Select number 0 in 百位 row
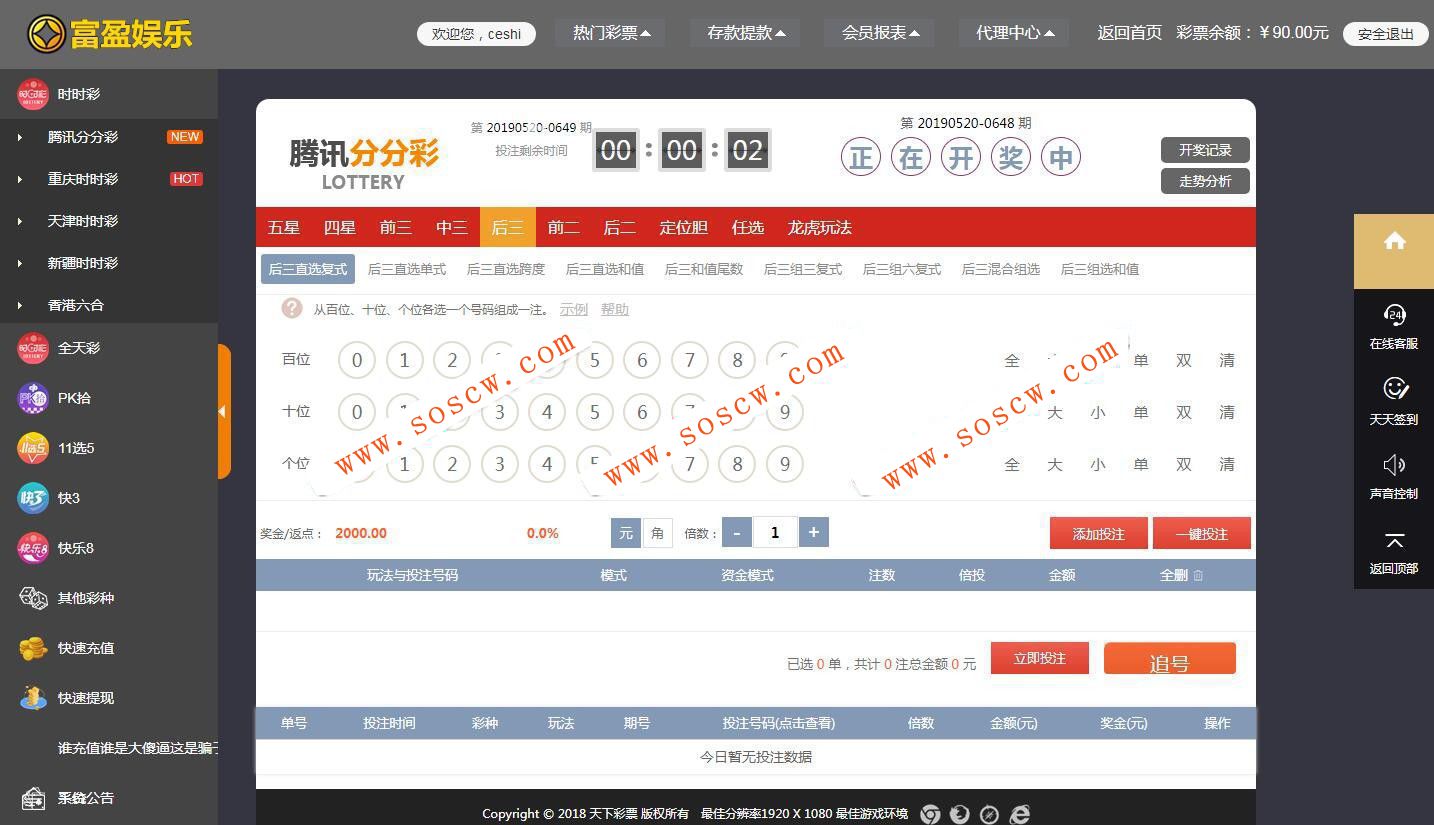1434x825 pixels. pos(357,360)
